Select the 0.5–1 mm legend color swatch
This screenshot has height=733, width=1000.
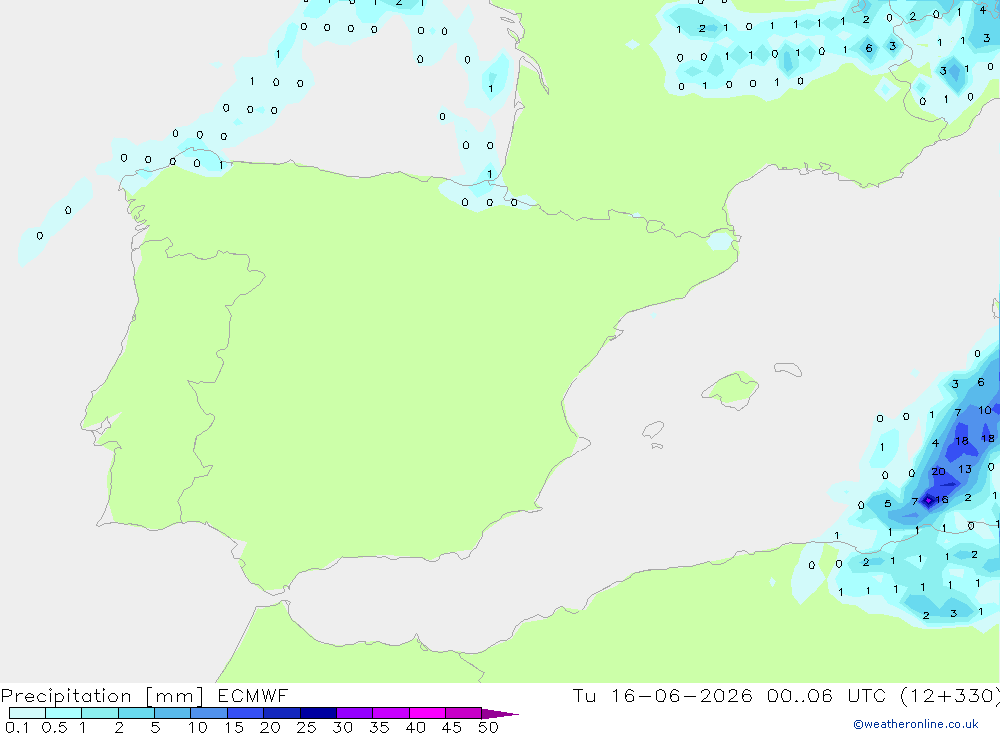(x=63, y=713)
